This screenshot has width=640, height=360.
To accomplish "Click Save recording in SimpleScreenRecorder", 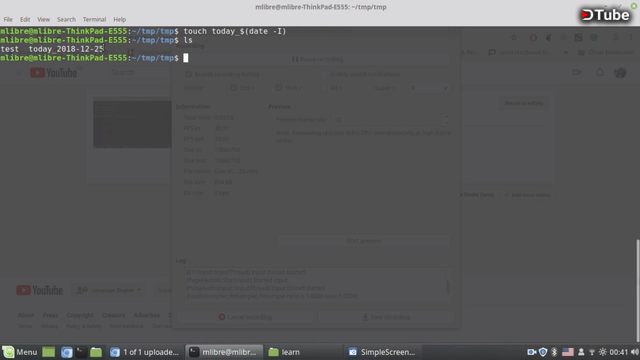I will pyautogui.click(x=386, y=317).
